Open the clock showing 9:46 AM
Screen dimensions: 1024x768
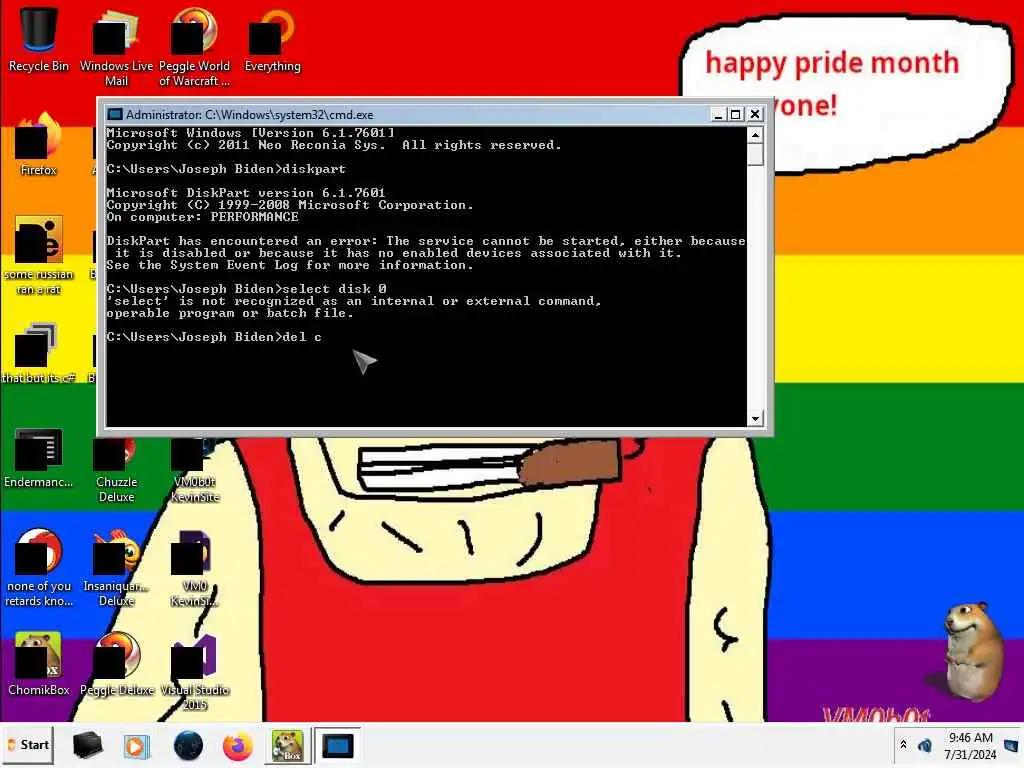[970, 746]
